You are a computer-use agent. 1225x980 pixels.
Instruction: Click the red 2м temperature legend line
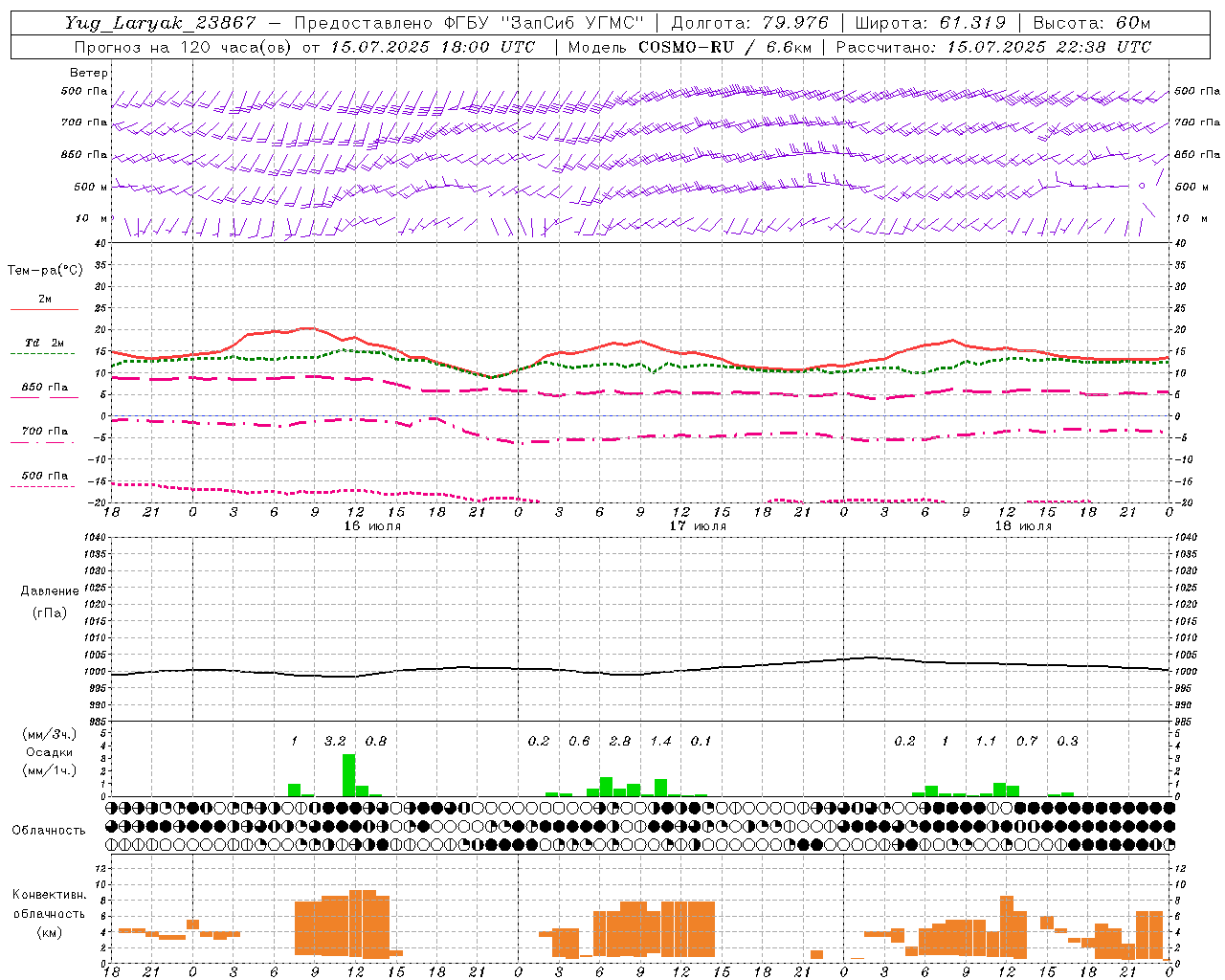[44, 309]
